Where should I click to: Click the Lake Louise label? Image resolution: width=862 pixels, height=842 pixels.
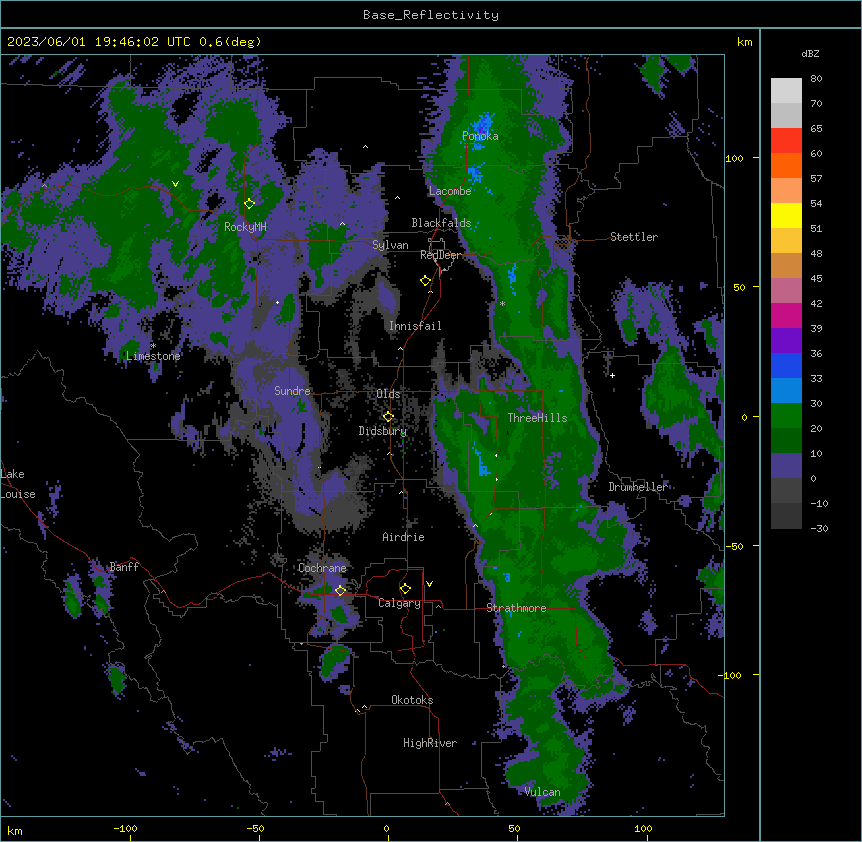click(x=18, y=484)
